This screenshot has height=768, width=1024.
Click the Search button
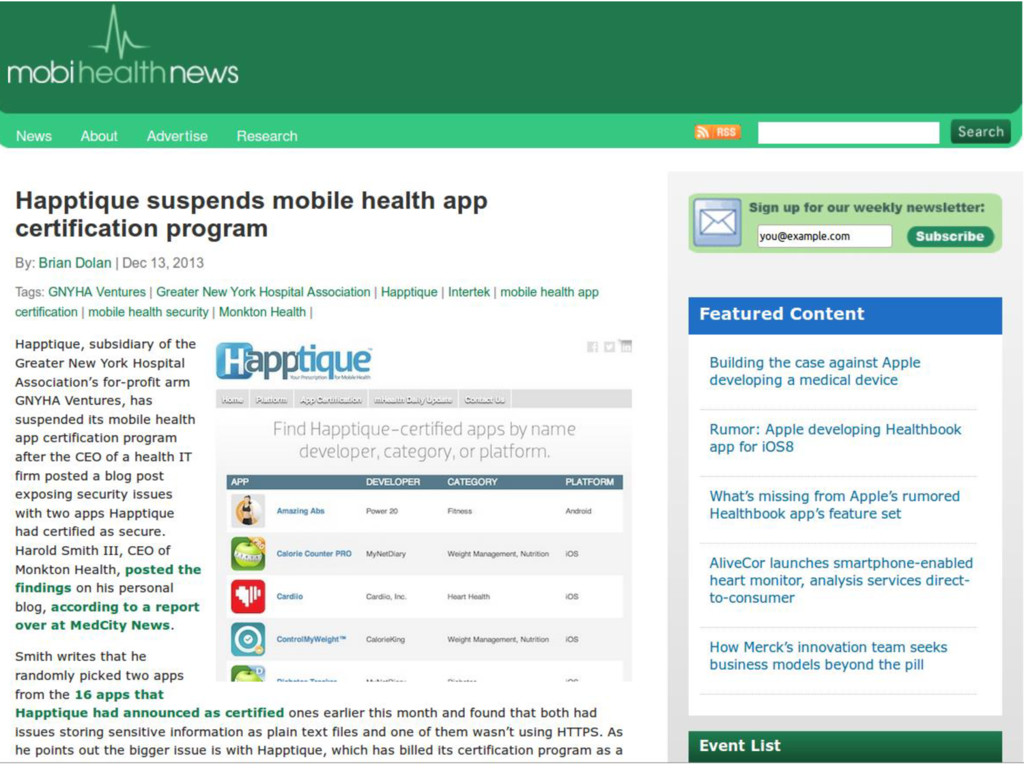point(981,132)
